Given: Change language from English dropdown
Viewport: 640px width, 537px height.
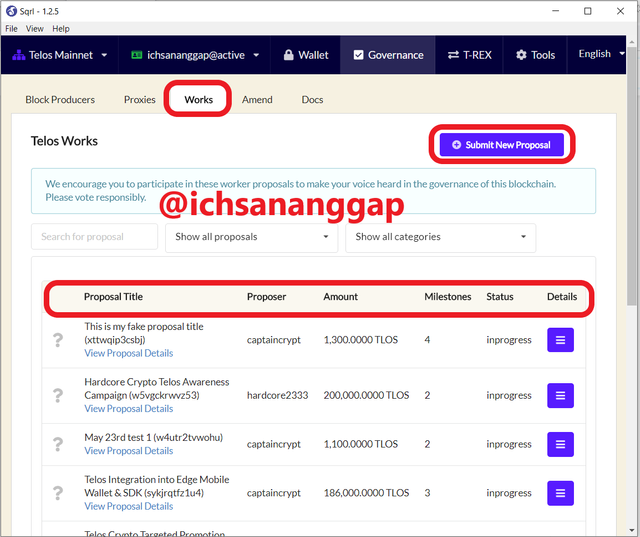Looking at the screenshot, I should (600, 54).
